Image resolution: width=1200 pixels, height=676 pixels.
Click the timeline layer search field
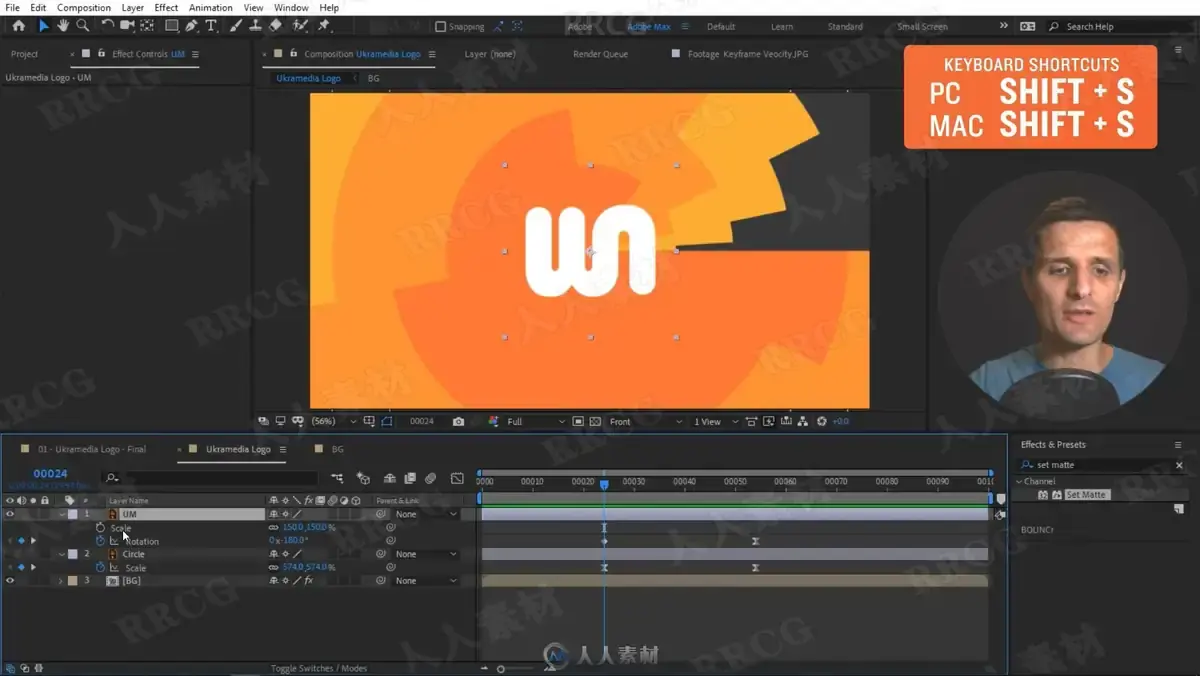(210, 478)
